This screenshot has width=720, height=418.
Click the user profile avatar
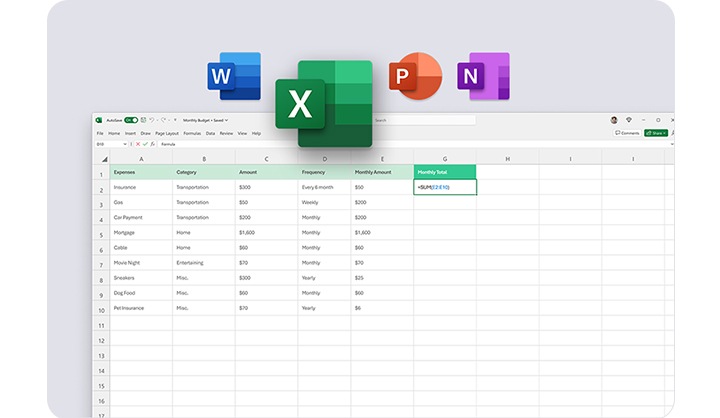(614, 120)
